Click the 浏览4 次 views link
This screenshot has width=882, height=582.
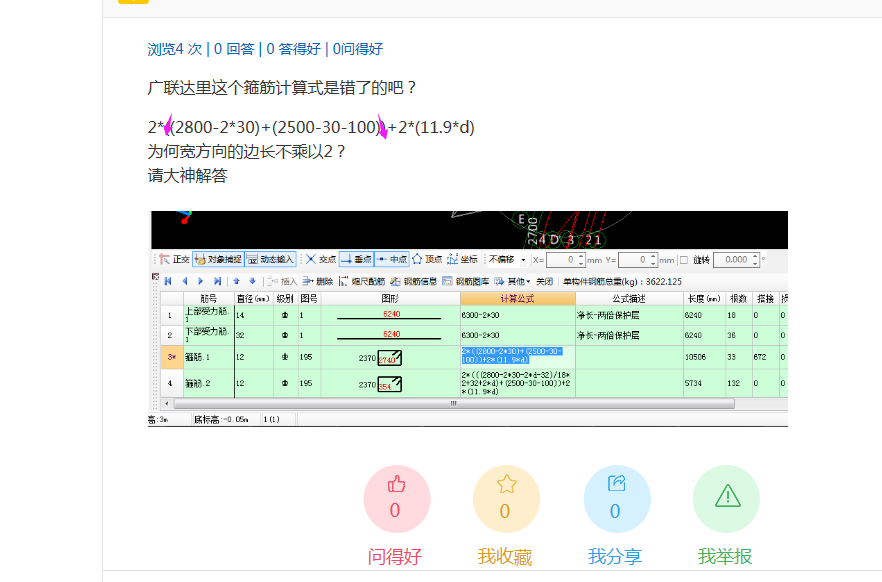pyautogui.click(x=174, y=49)
